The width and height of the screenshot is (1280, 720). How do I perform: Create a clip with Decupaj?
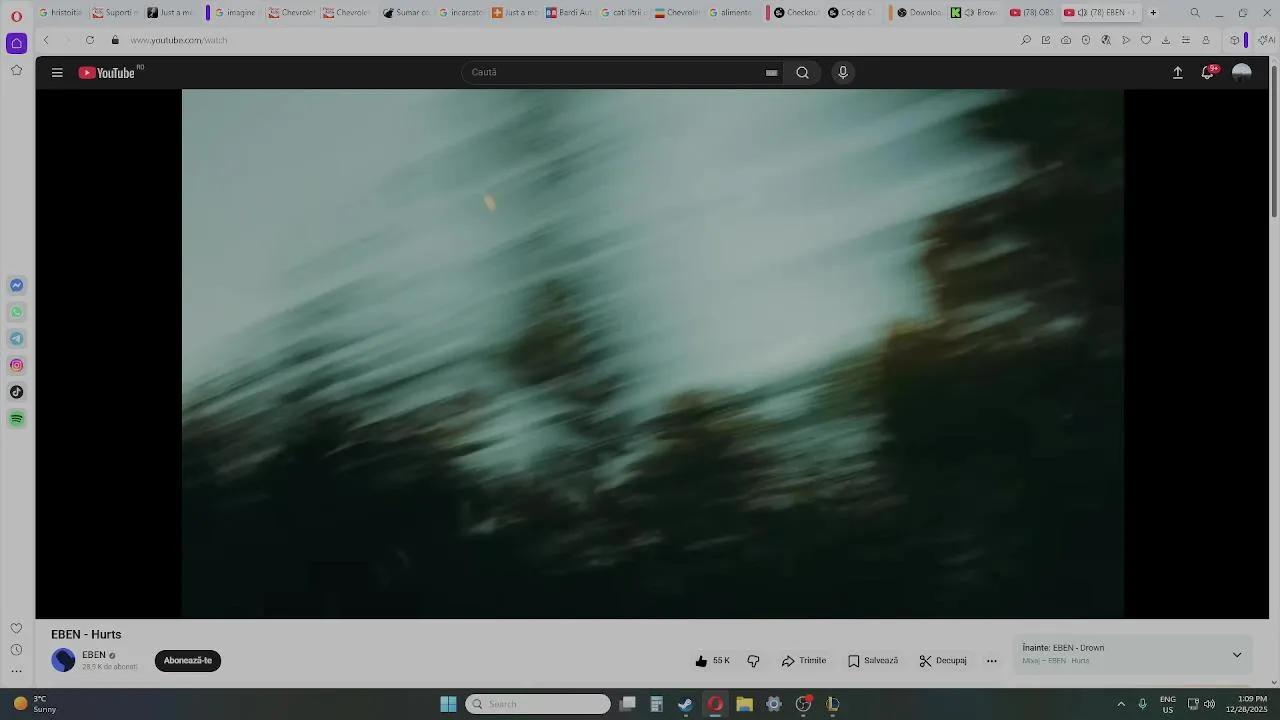click(943, 661)
